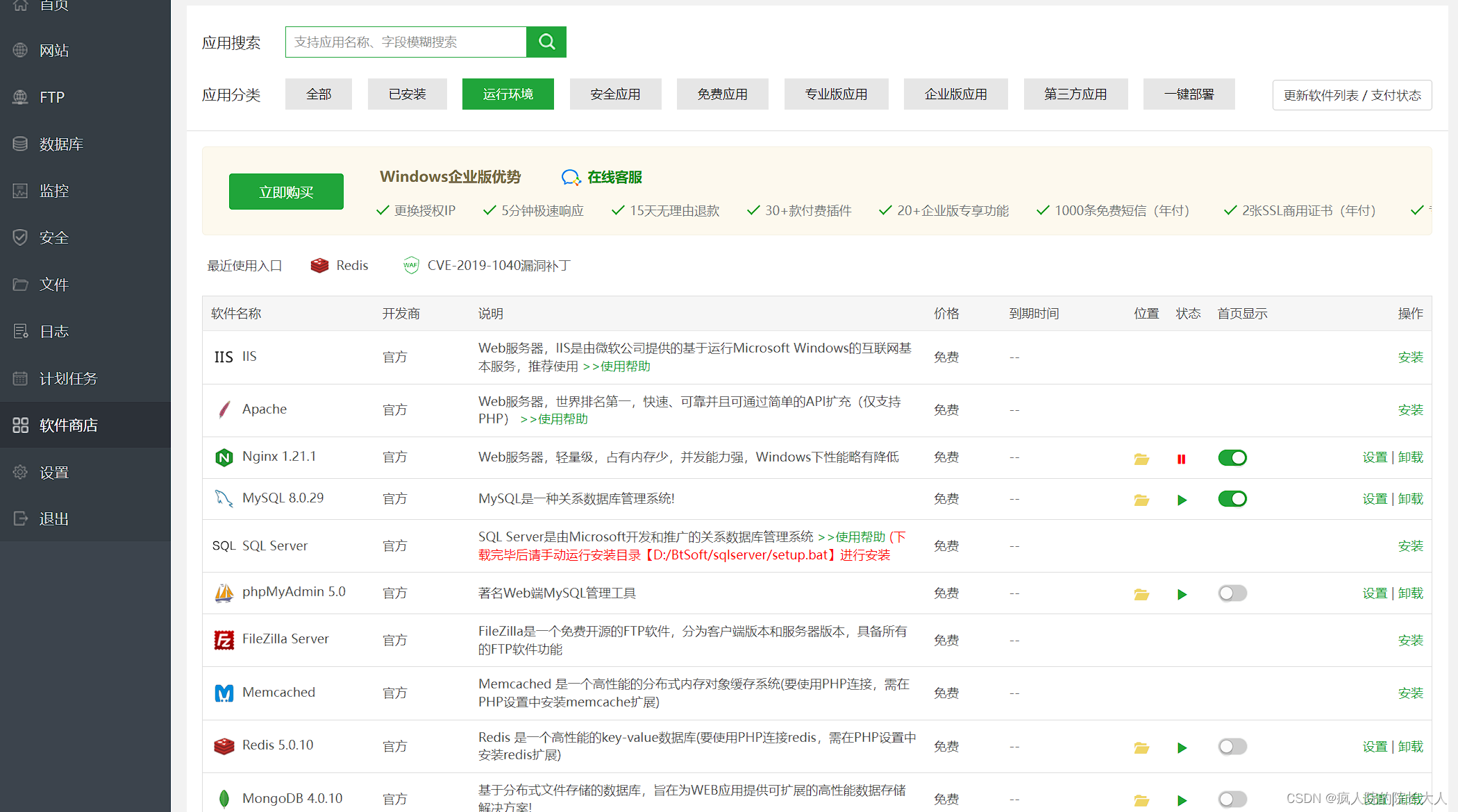
Task: Select the 免费应用 category tab
Action: pos(723,94)
